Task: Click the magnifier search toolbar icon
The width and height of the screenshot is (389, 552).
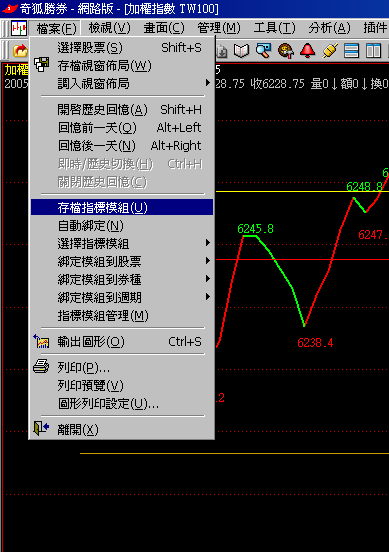Action: click(263, 51)
